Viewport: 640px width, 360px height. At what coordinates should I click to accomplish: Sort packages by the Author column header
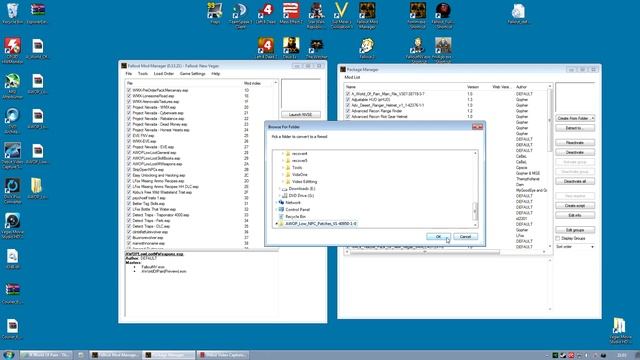531,87
